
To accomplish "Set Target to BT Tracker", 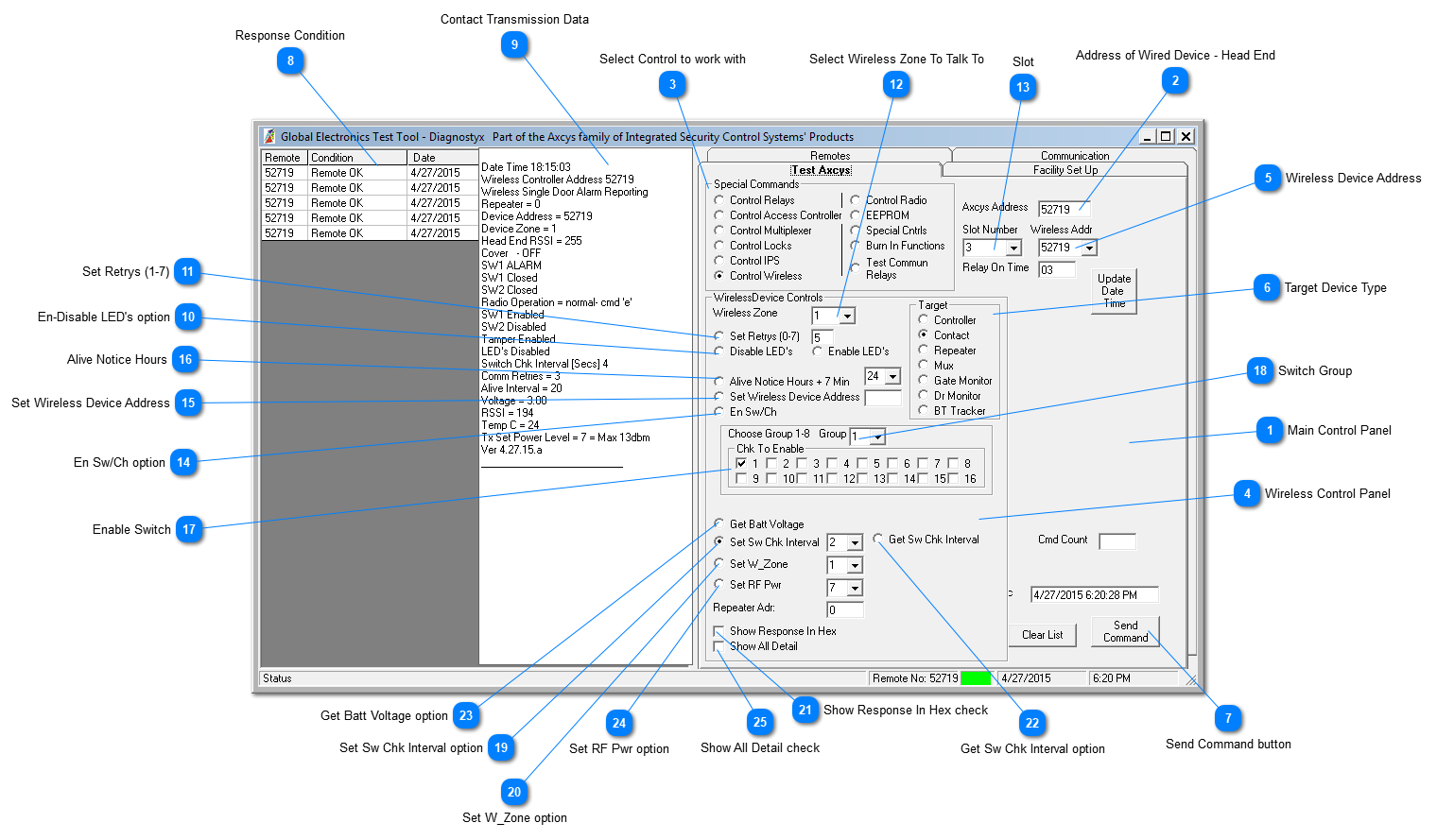I will click(x=924, y=411).
